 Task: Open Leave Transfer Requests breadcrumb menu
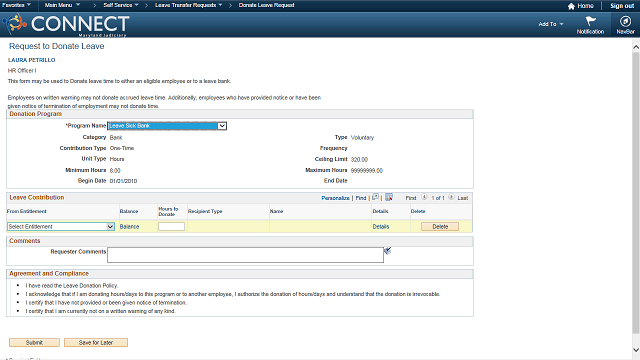coord(189,5)
